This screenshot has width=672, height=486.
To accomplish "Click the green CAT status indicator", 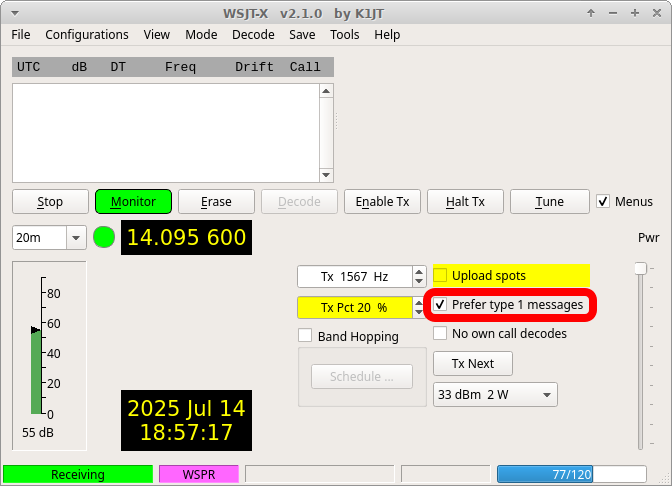I will coord(104,237).
